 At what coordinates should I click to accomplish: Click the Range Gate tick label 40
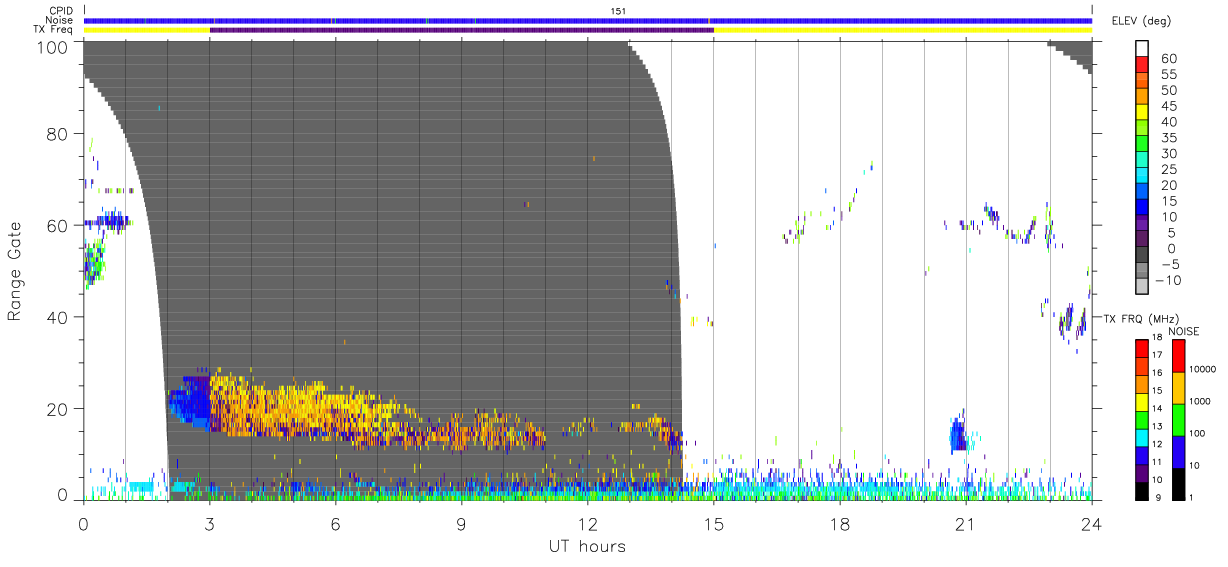point(57,317)
